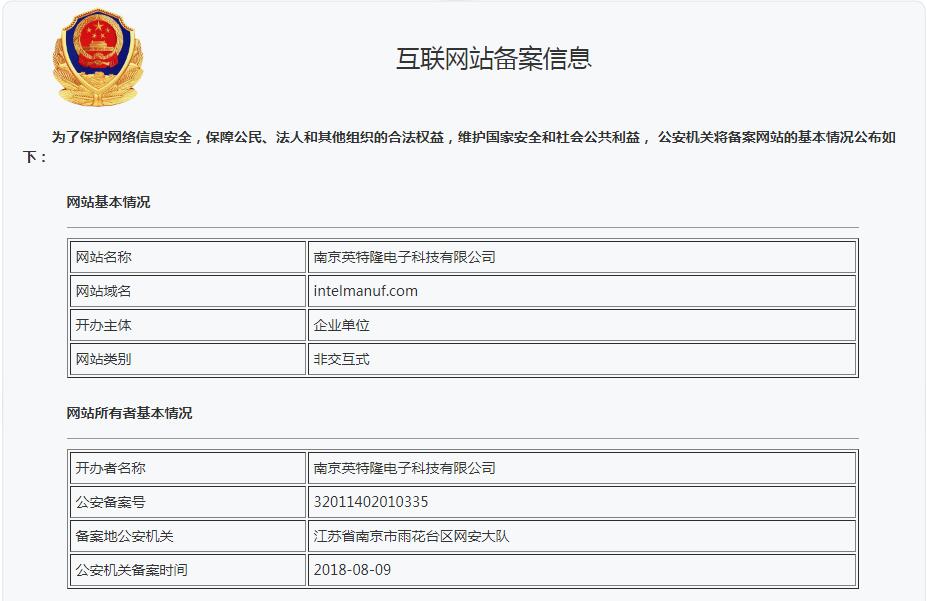Screen dimensions: 927x601
Task: Select record number 32011402010335
Action: 370,502
